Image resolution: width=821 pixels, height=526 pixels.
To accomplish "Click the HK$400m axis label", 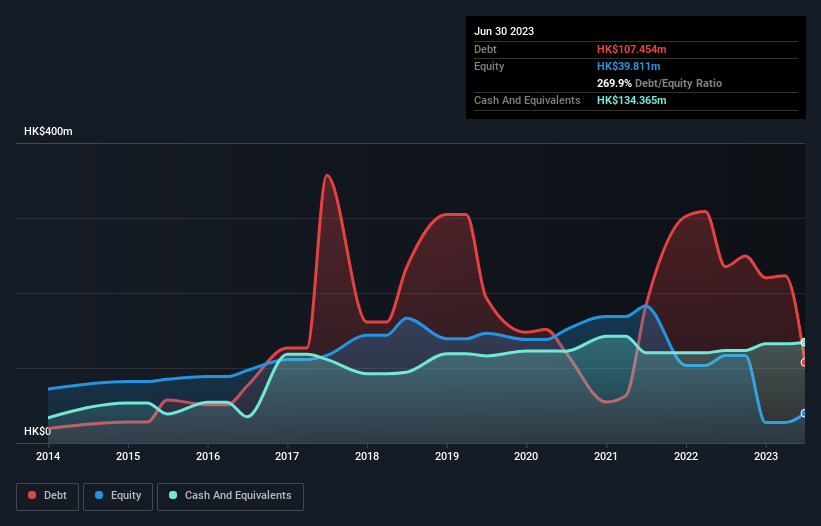I will [48, 131].
